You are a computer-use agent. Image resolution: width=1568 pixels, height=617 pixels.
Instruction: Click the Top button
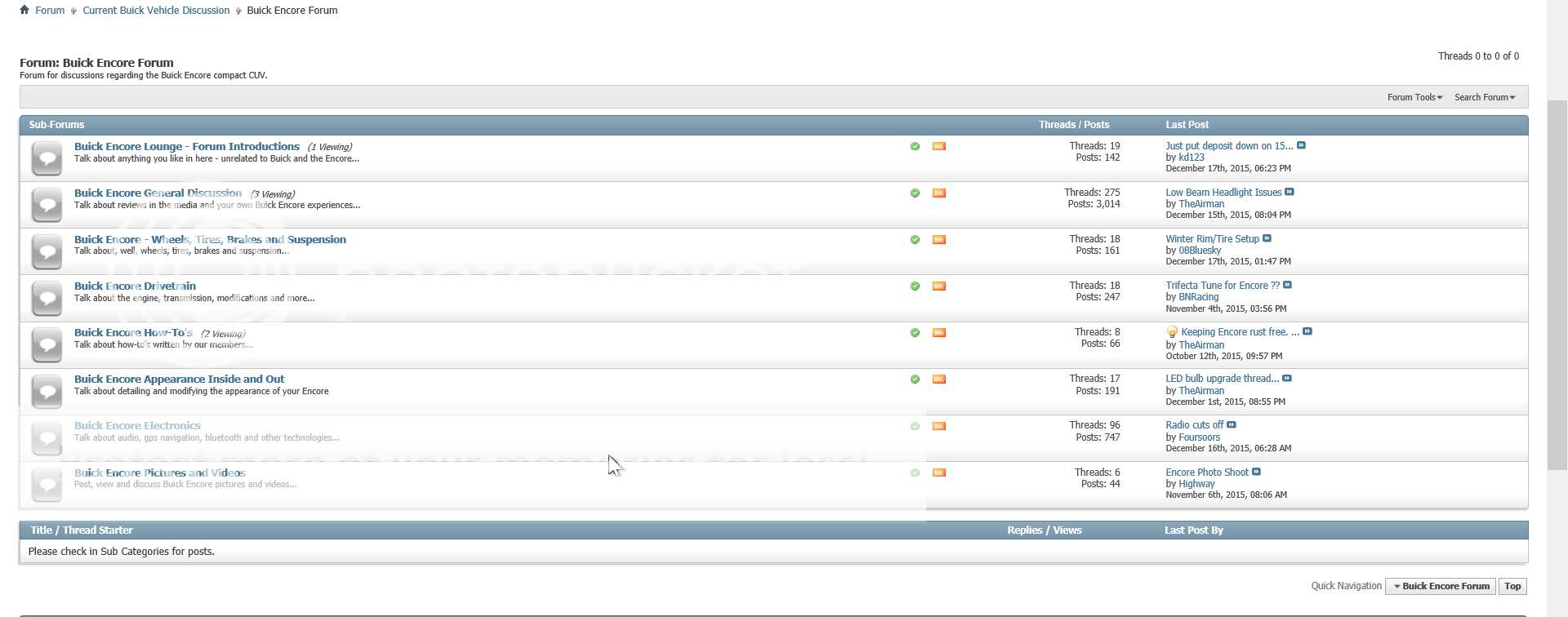click(1512, 586)
